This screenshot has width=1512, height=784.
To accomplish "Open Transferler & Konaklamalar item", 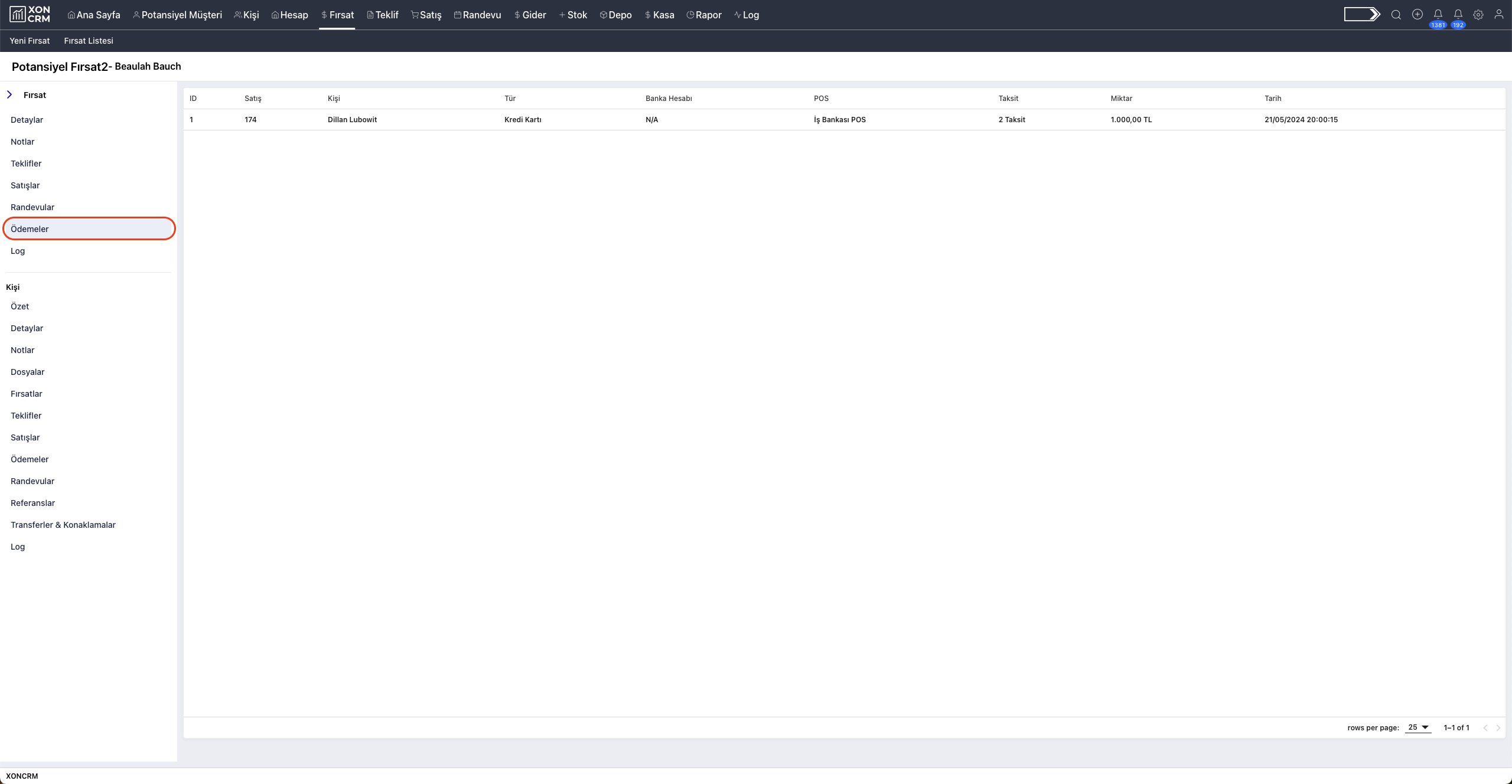I will [x=63, y=525].
